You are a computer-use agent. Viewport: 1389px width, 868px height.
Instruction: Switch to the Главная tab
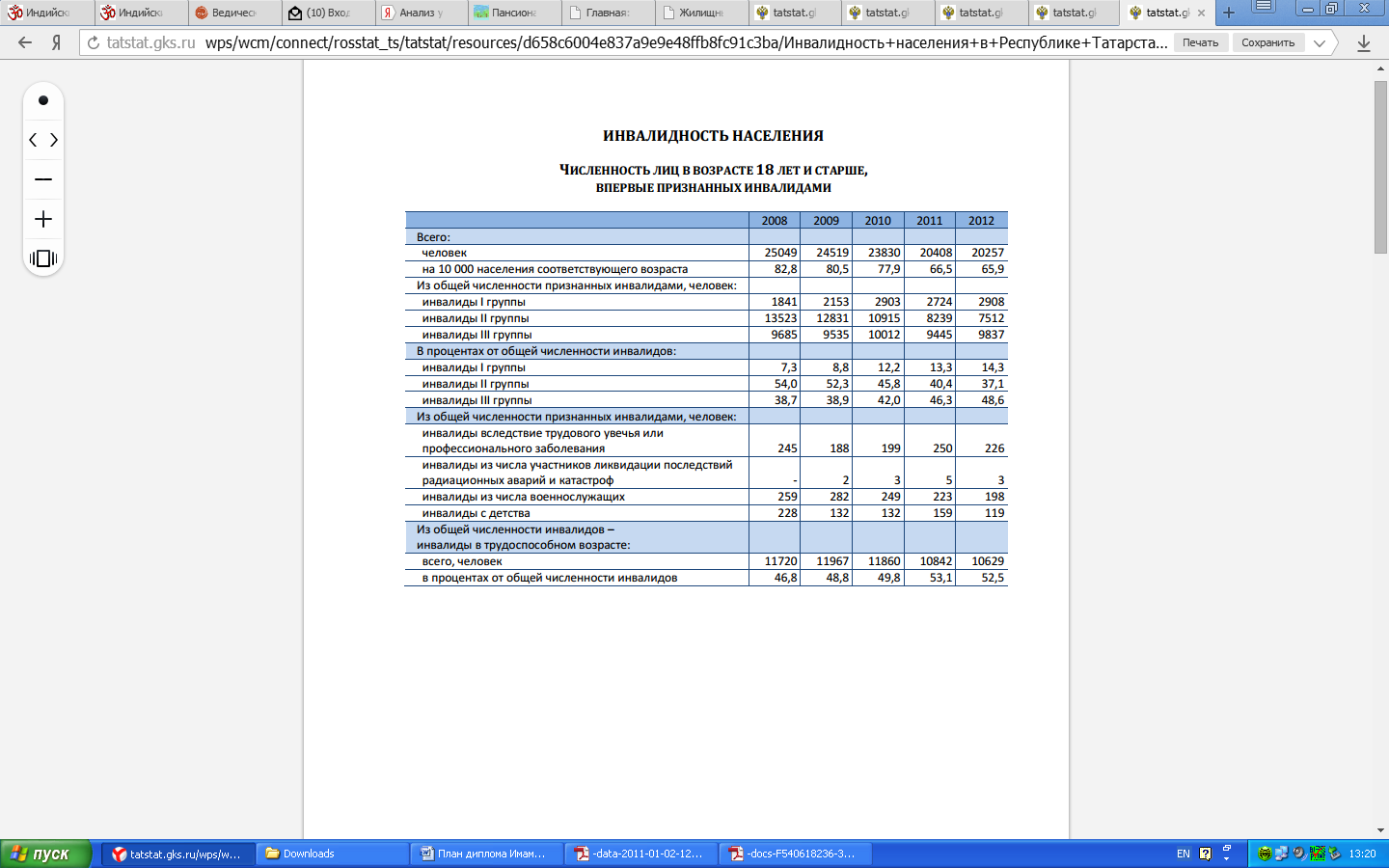pyautogui.click(x=608, y=13)
